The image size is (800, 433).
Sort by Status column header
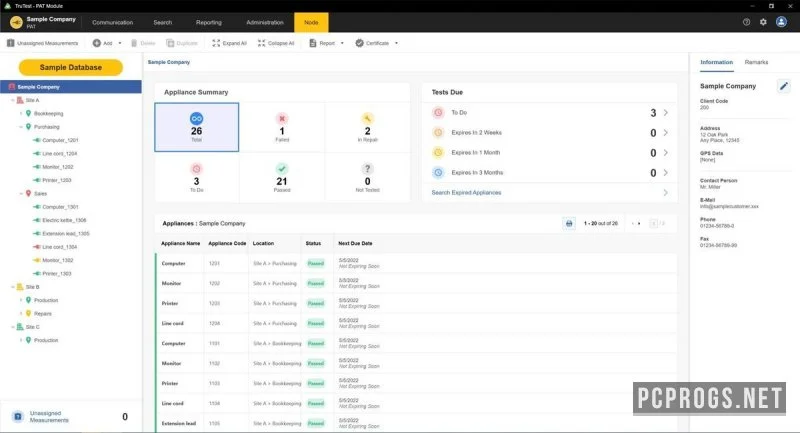(x=313, y=243)
